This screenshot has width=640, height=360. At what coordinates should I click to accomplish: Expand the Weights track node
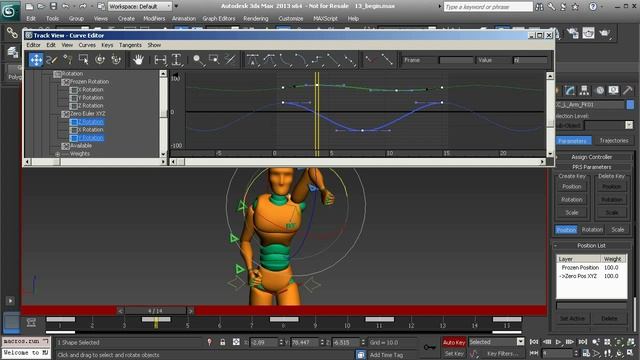58,154
